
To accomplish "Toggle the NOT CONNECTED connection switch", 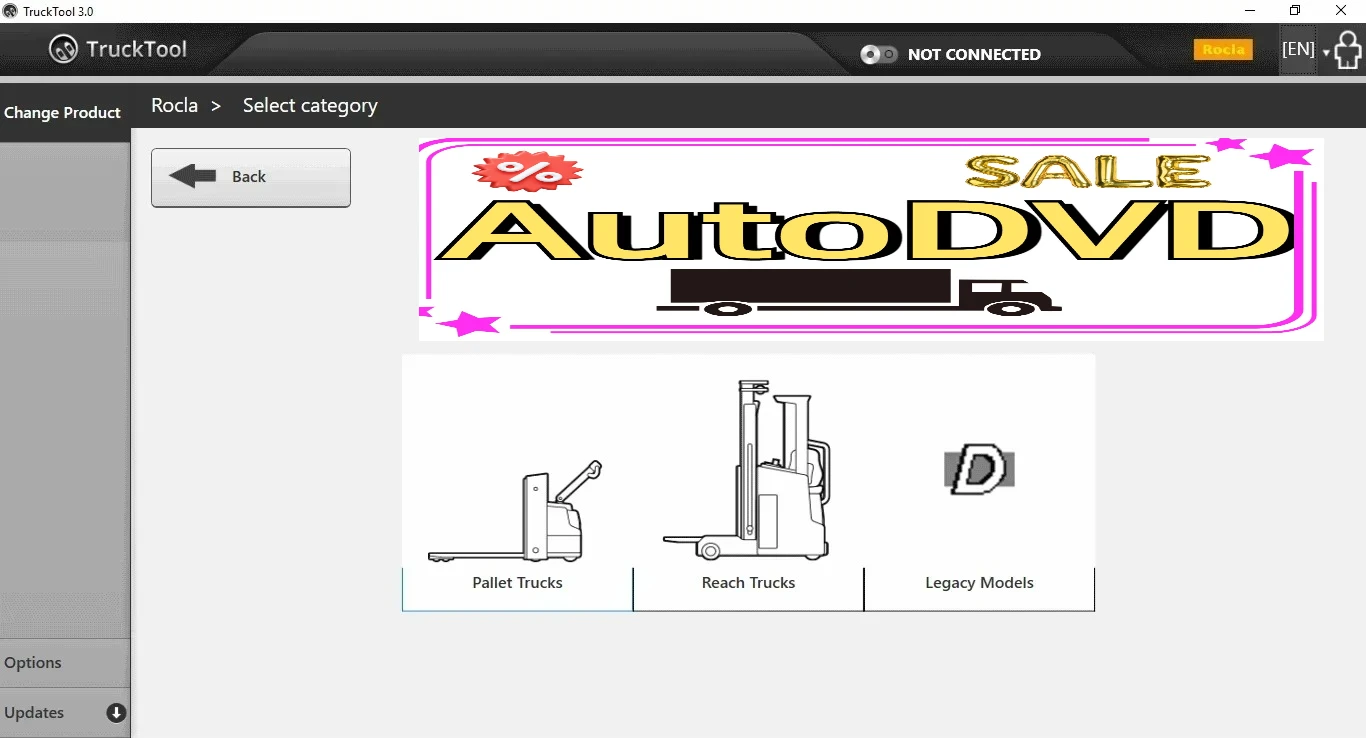I will 879,54.
